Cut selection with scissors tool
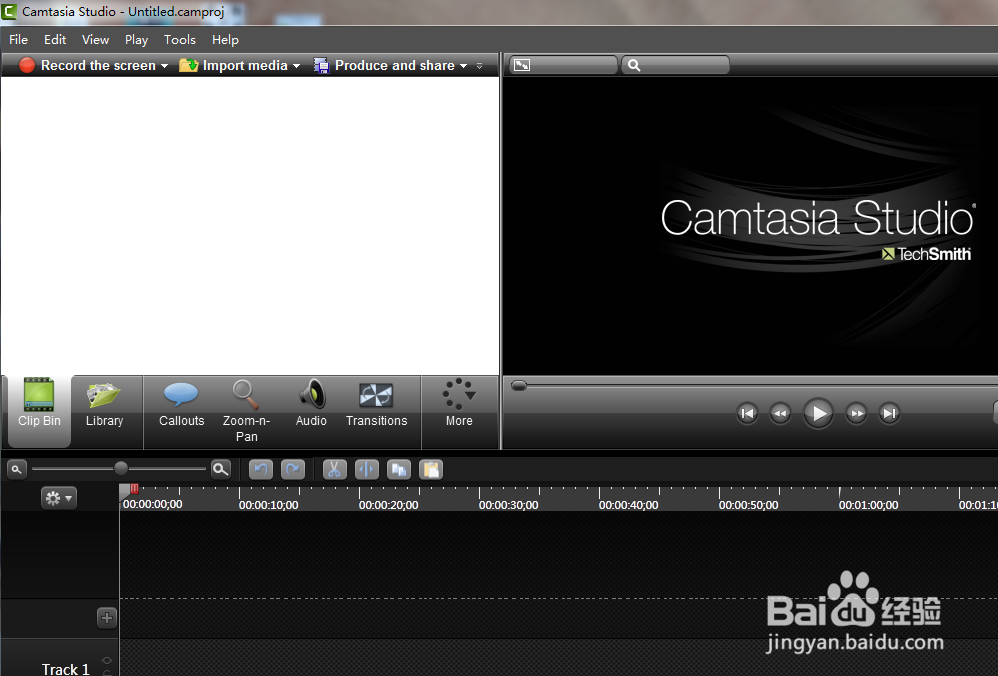Image resolution: width=998 pixels, height=676 pixels. pos(335,470)
